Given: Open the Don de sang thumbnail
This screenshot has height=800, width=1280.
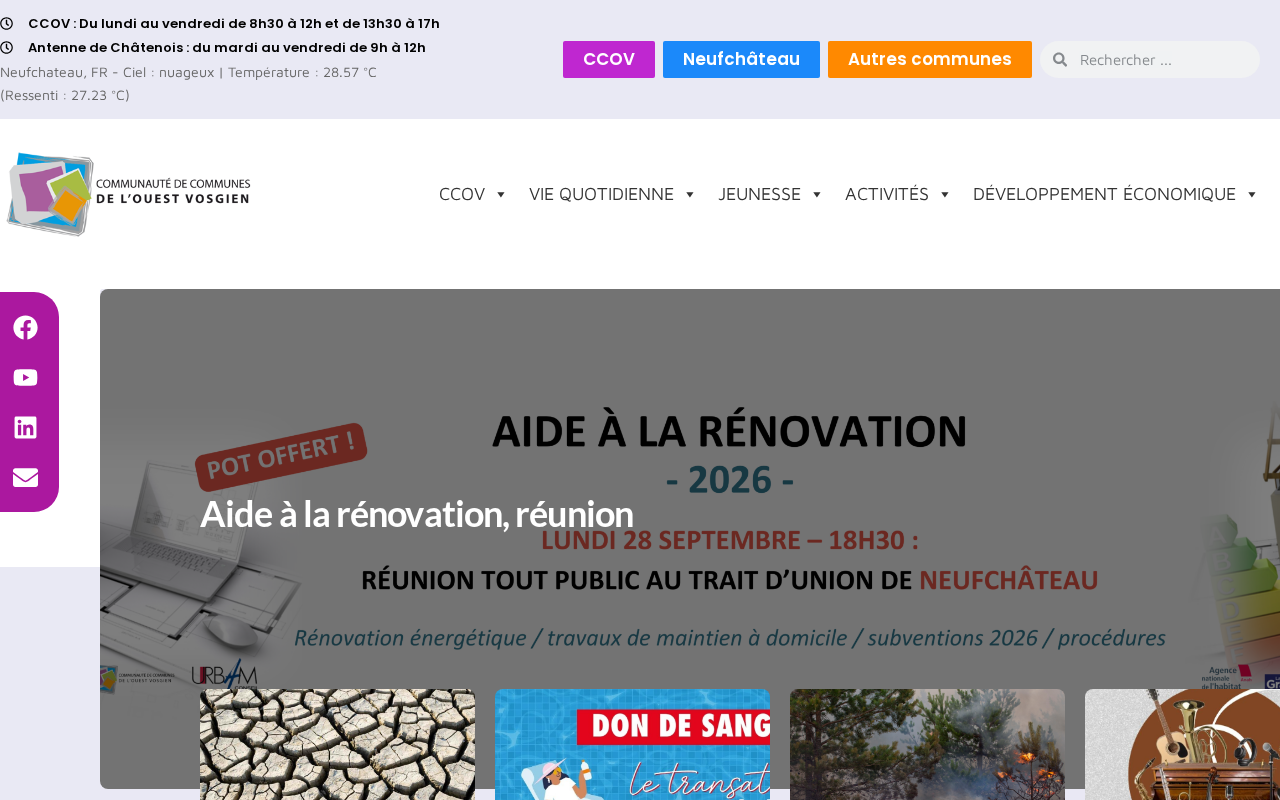Looking at the screenshot, I should click(x=632, y=744).
